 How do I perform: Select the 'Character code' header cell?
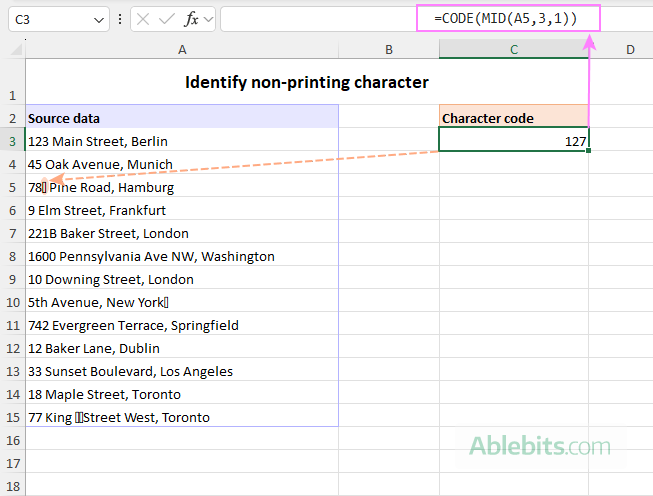point(514,118)
